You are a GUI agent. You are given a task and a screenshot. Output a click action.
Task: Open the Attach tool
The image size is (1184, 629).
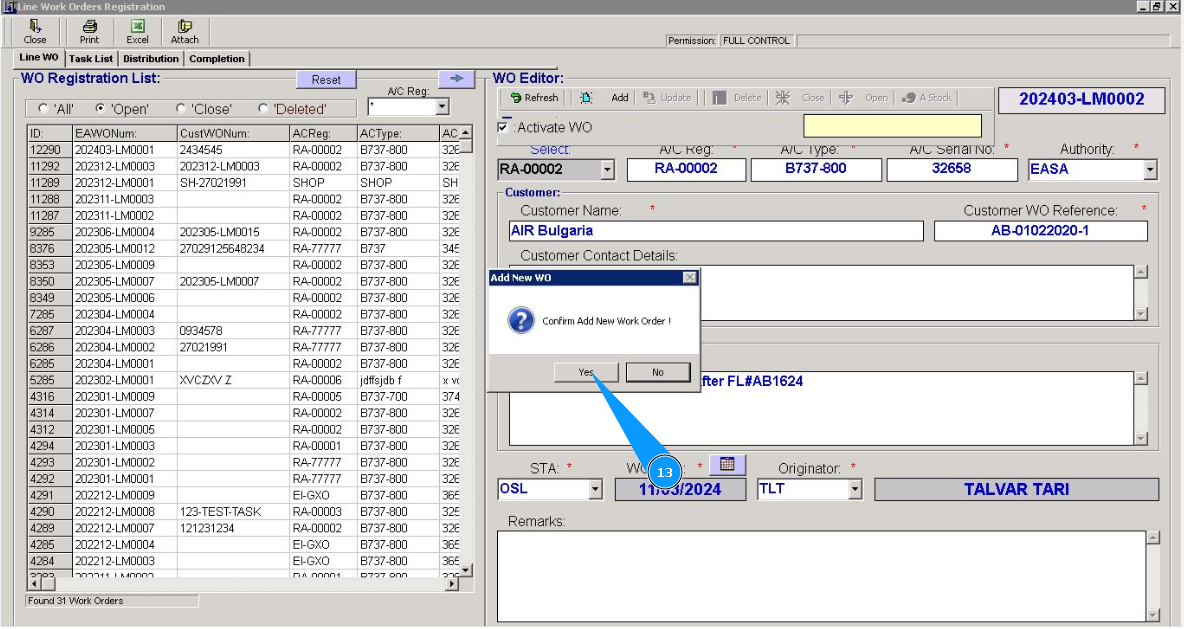[185, 31]
